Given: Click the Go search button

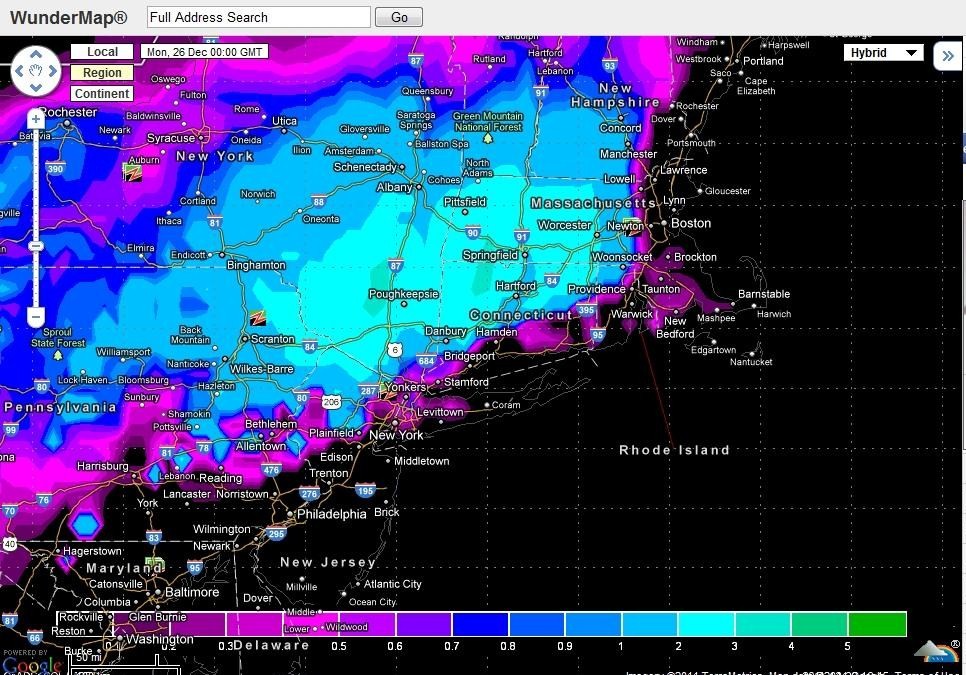Looking at the screenshot, I should tap(399, 17).
